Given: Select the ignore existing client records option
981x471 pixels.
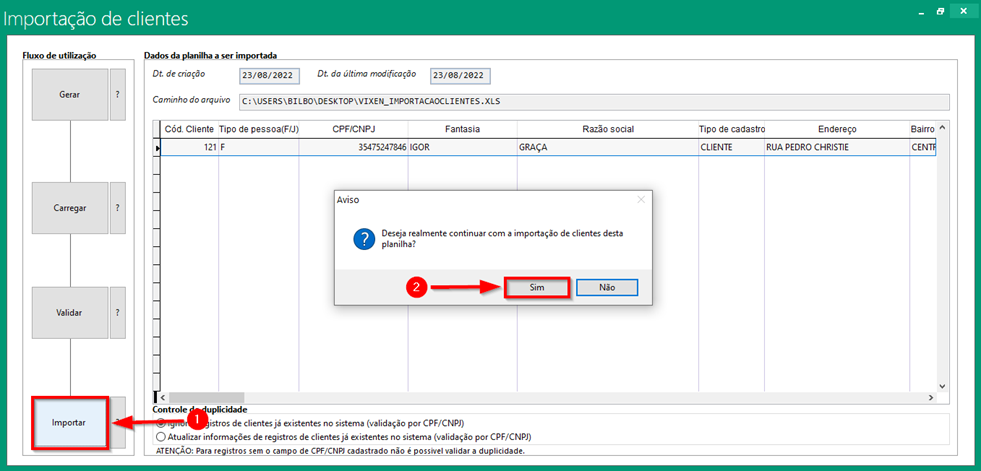Looking at the screenshot, I should pyautogui.click(x=162, y=423).
